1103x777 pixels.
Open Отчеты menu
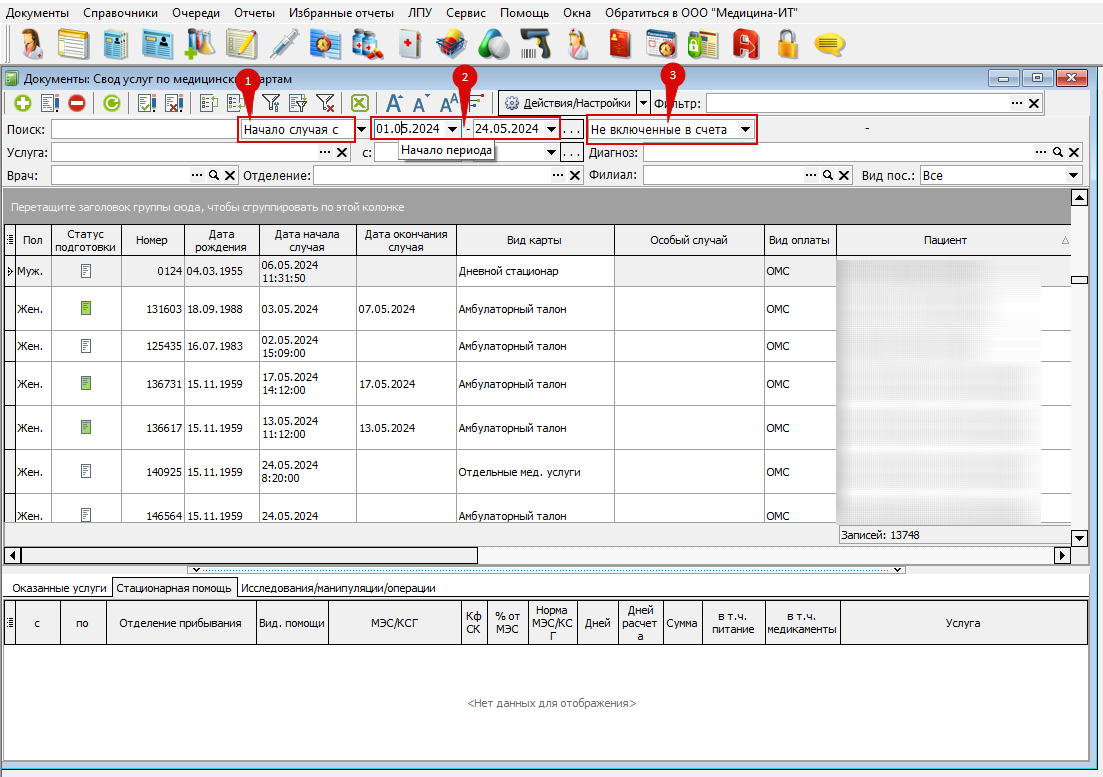[x=254, y=13]
